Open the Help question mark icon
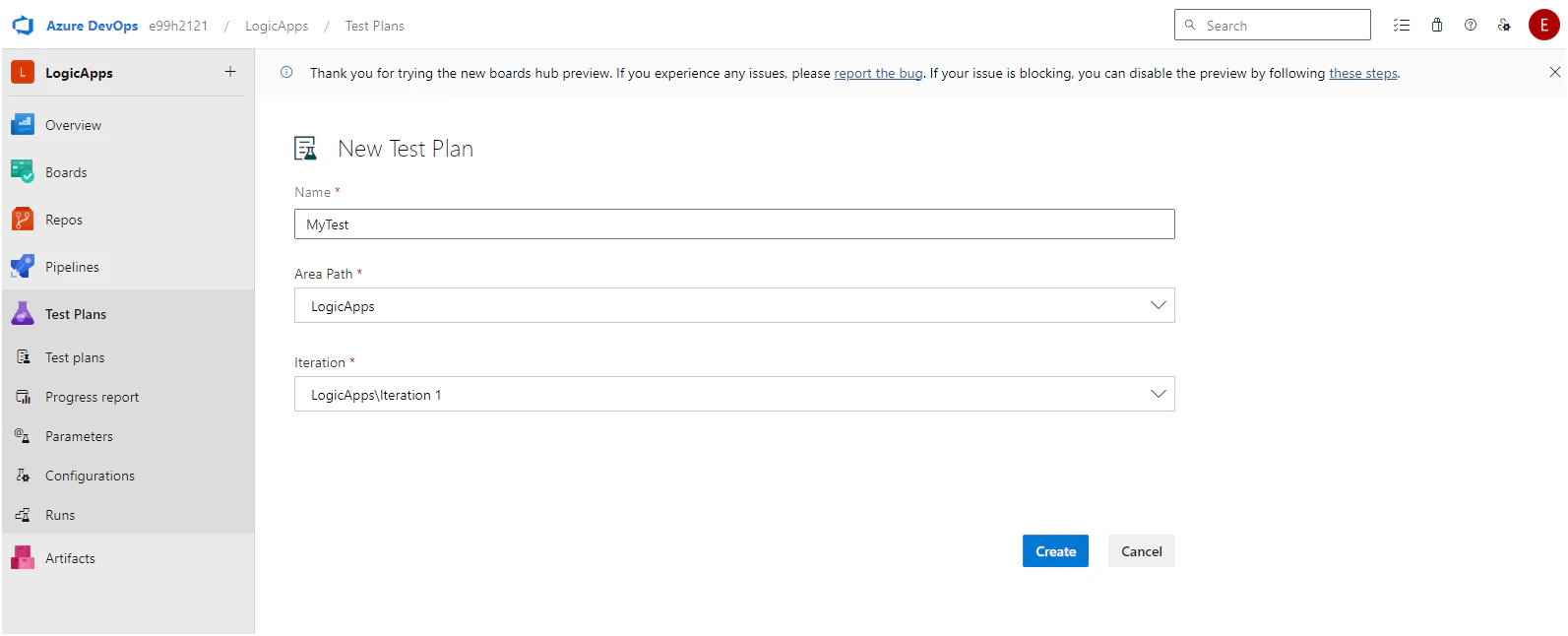 (1471, 26)
